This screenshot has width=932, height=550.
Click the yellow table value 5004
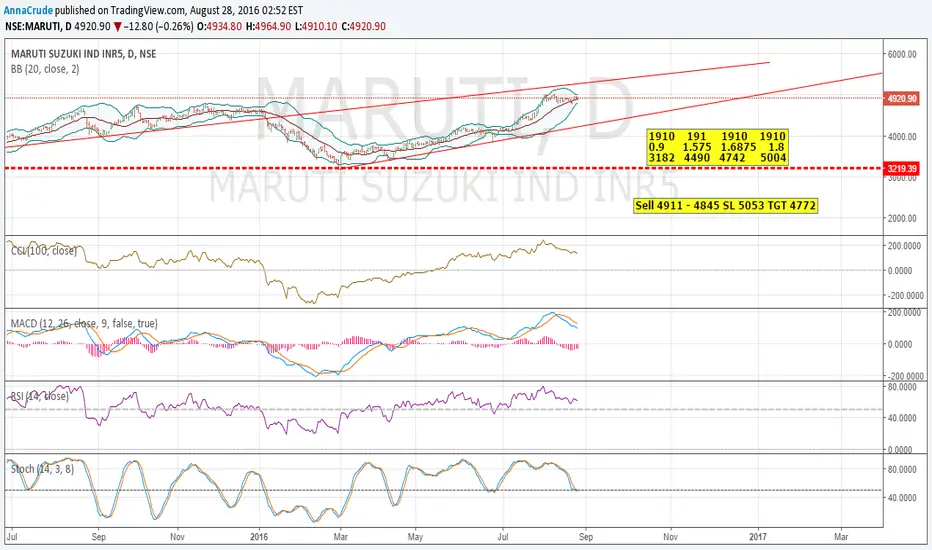pos(773,158)
